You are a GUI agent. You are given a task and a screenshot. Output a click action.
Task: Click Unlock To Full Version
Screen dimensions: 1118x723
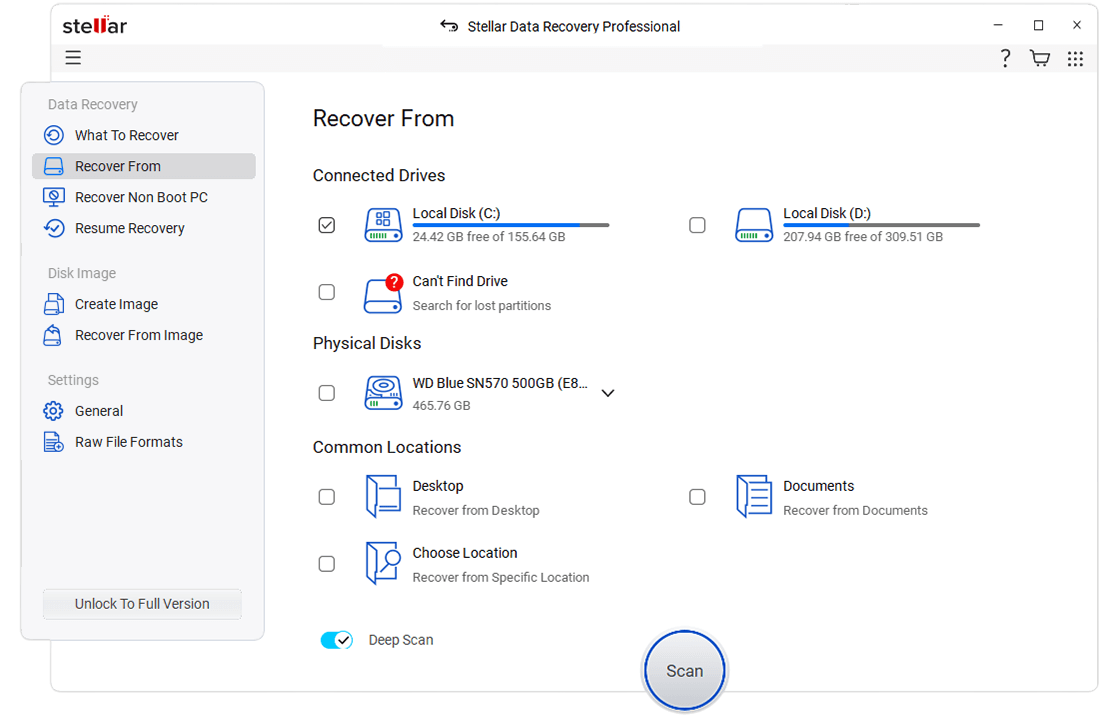pos(141,604)
